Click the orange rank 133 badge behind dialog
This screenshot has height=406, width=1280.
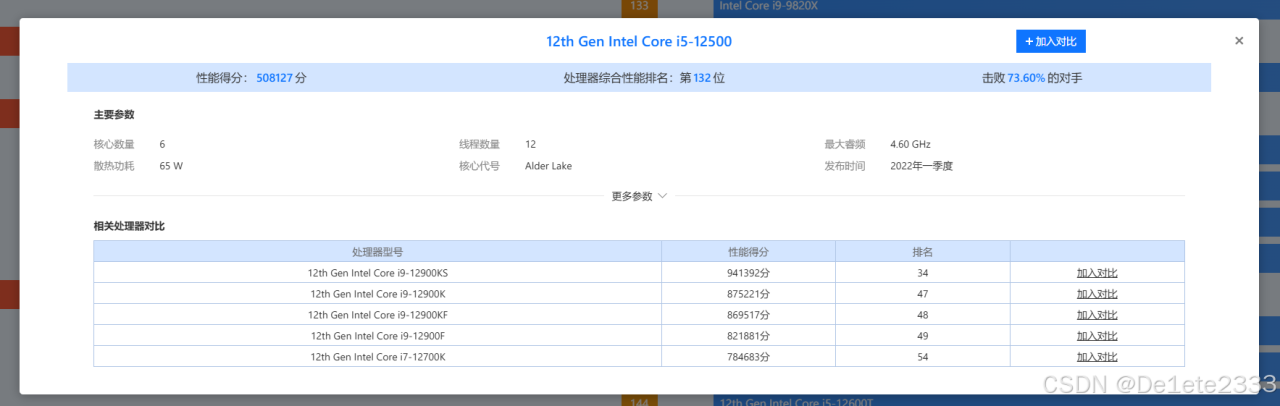tap(640, 7)
